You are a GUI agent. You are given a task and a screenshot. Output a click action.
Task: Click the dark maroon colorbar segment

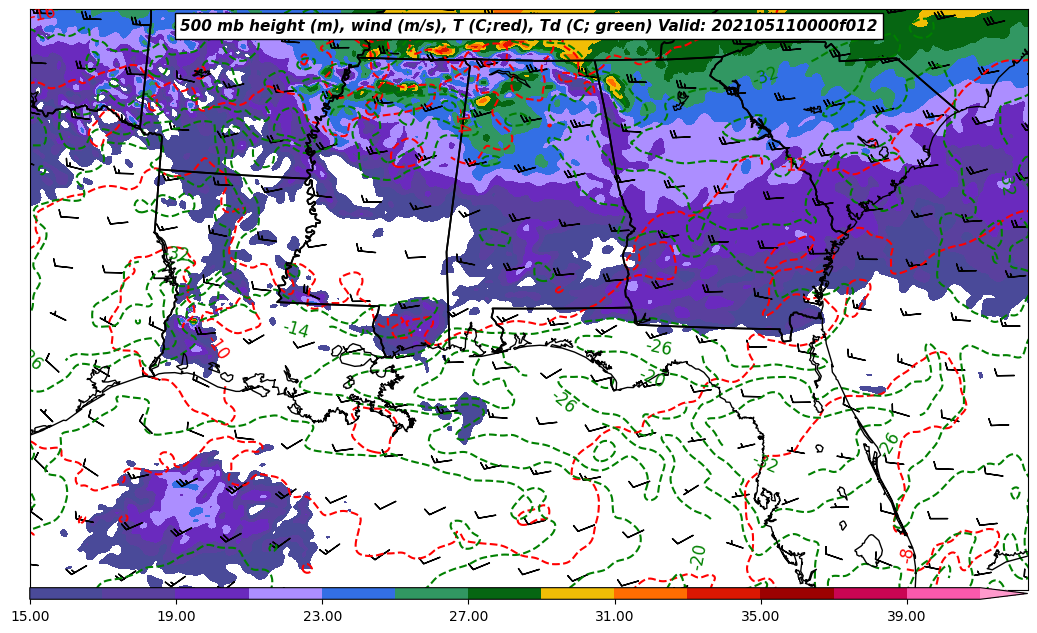[796, 593]
